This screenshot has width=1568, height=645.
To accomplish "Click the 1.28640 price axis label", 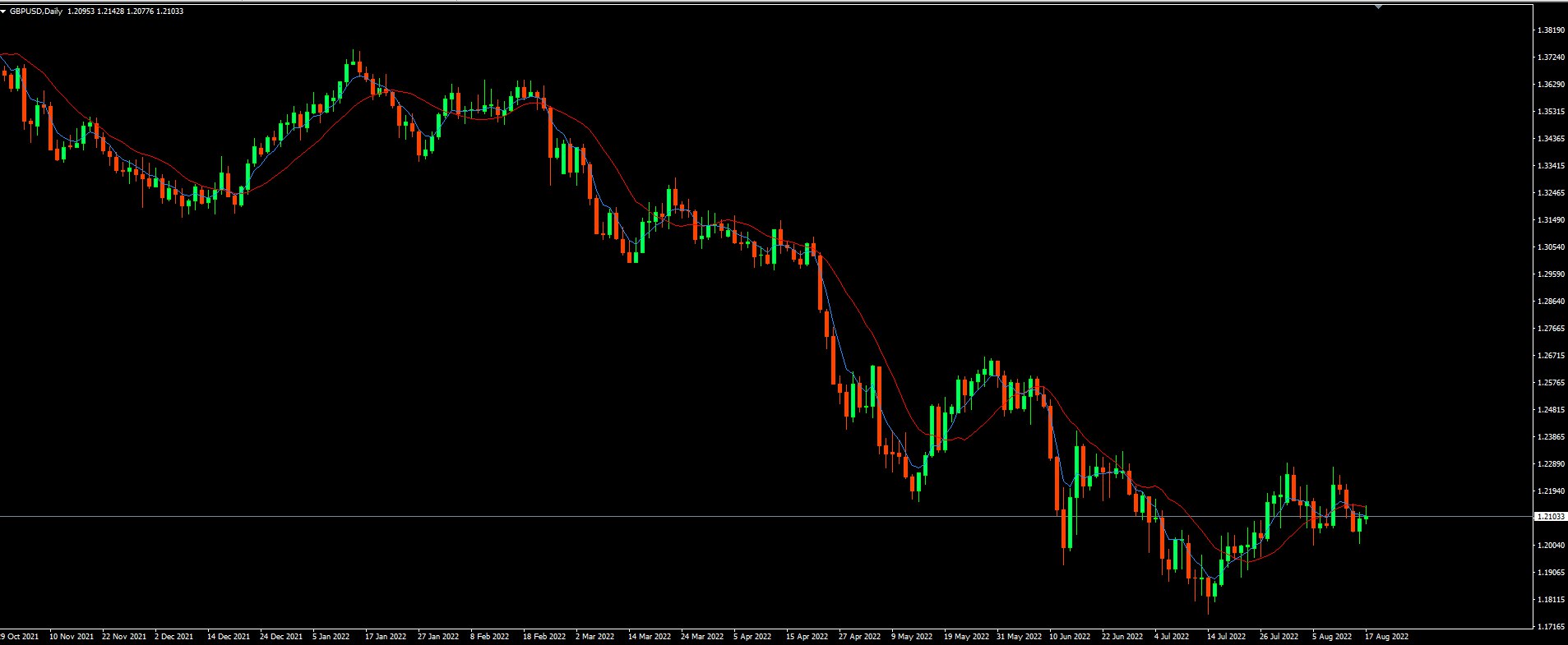I will click(x=1550, y=302).
